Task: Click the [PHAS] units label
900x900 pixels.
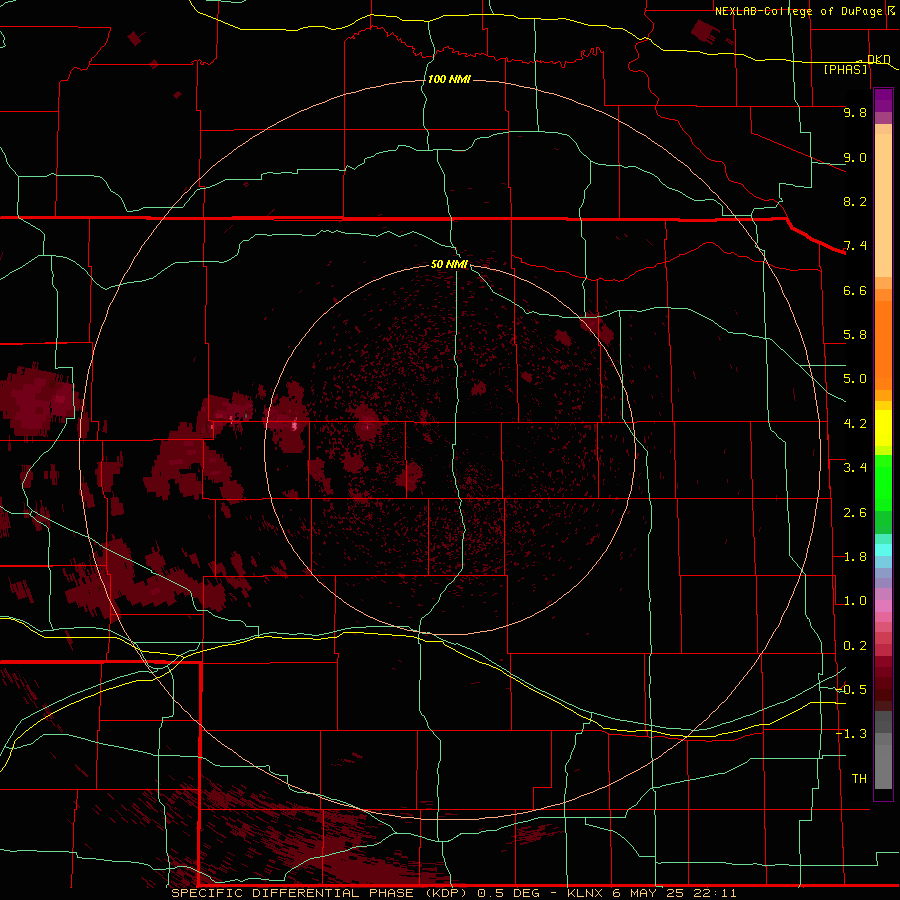Action: coord(845,69)
